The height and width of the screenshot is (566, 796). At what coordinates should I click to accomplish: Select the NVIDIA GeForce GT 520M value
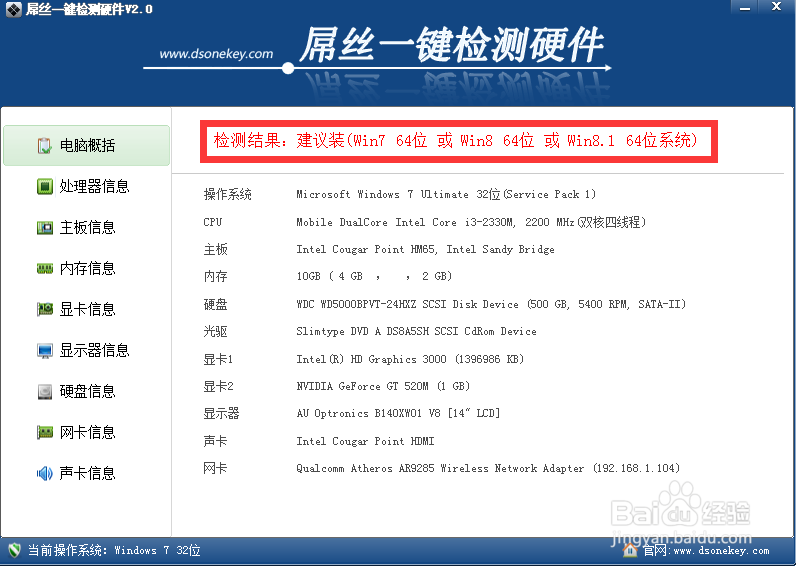(x=383, y=386)
